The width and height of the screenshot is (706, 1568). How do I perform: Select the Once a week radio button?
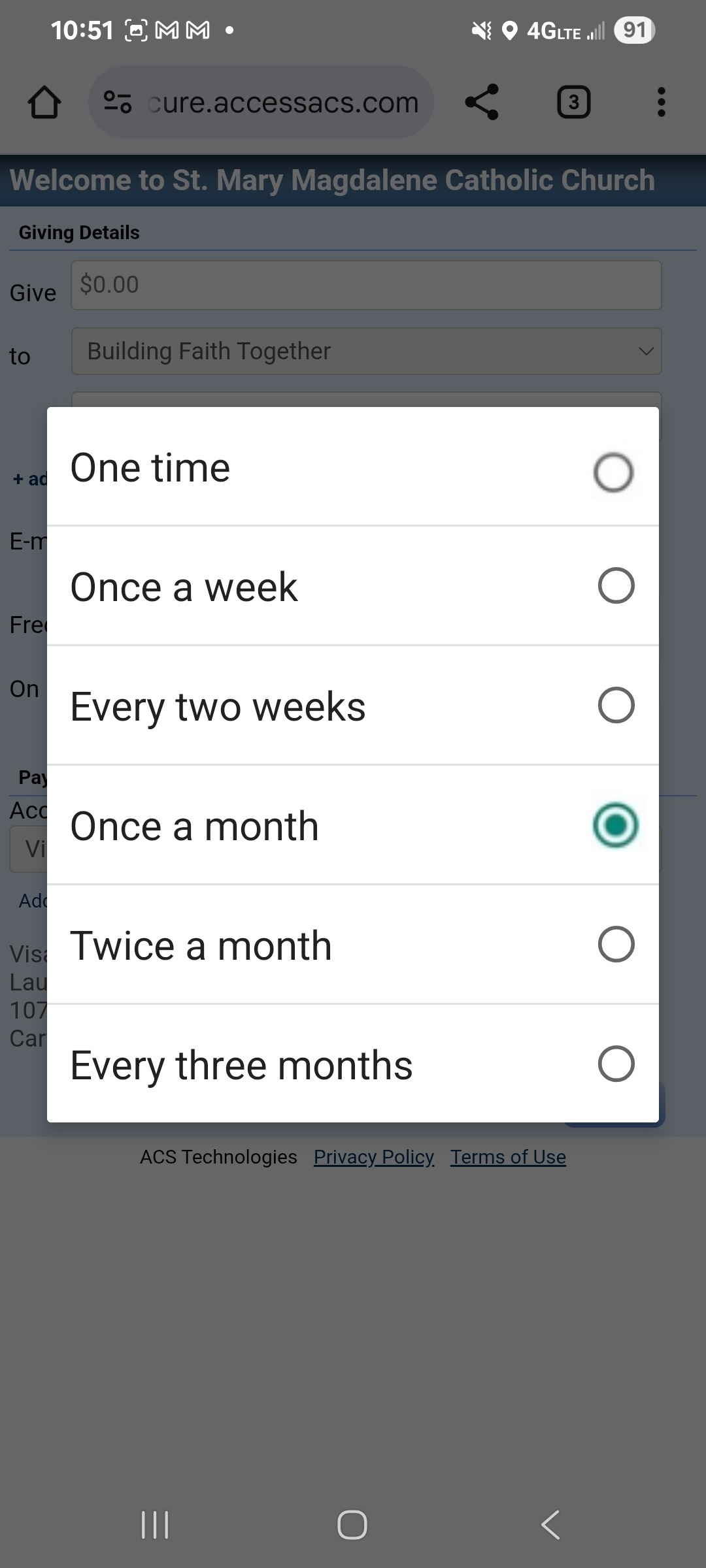click(x=616, y=585)
